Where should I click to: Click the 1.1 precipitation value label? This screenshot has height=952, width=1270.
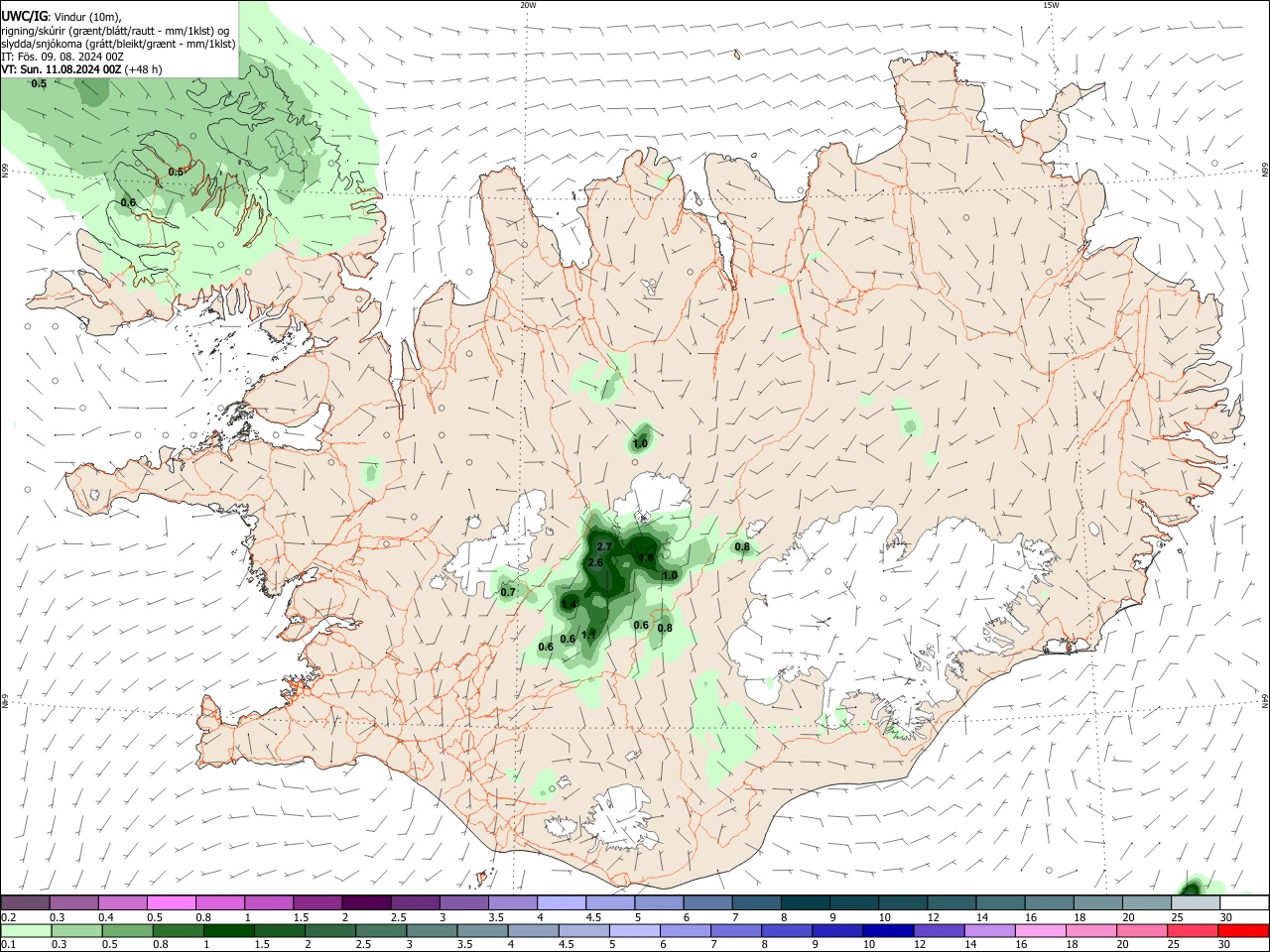(x=588, y=635)
